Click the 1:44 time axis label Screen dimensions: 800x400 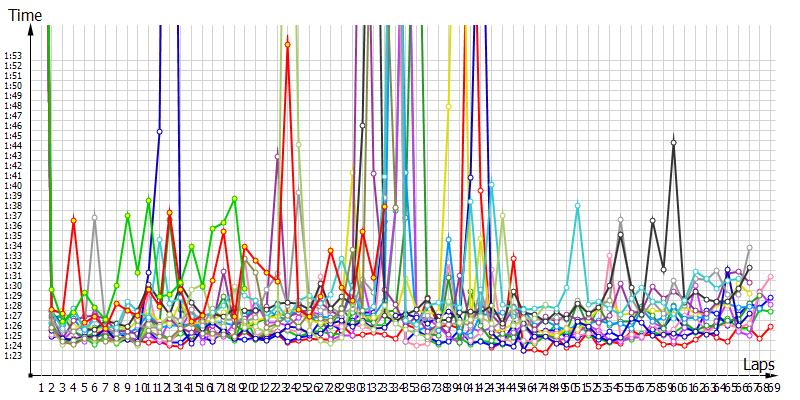tap(13, 145)
